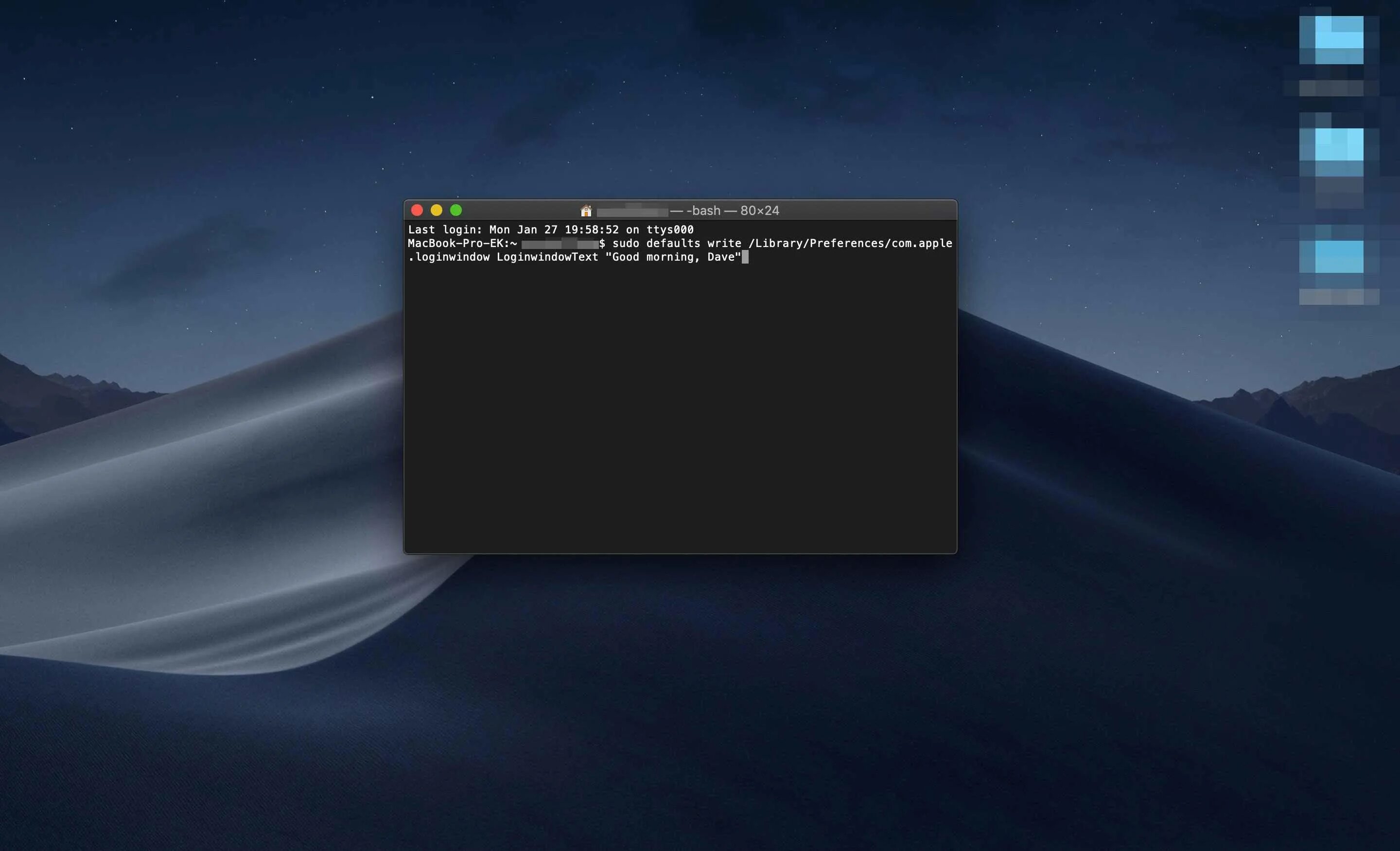Close the Terminal window with the red button
Viewport: 1400px width, 851px height.
point(417,211)
